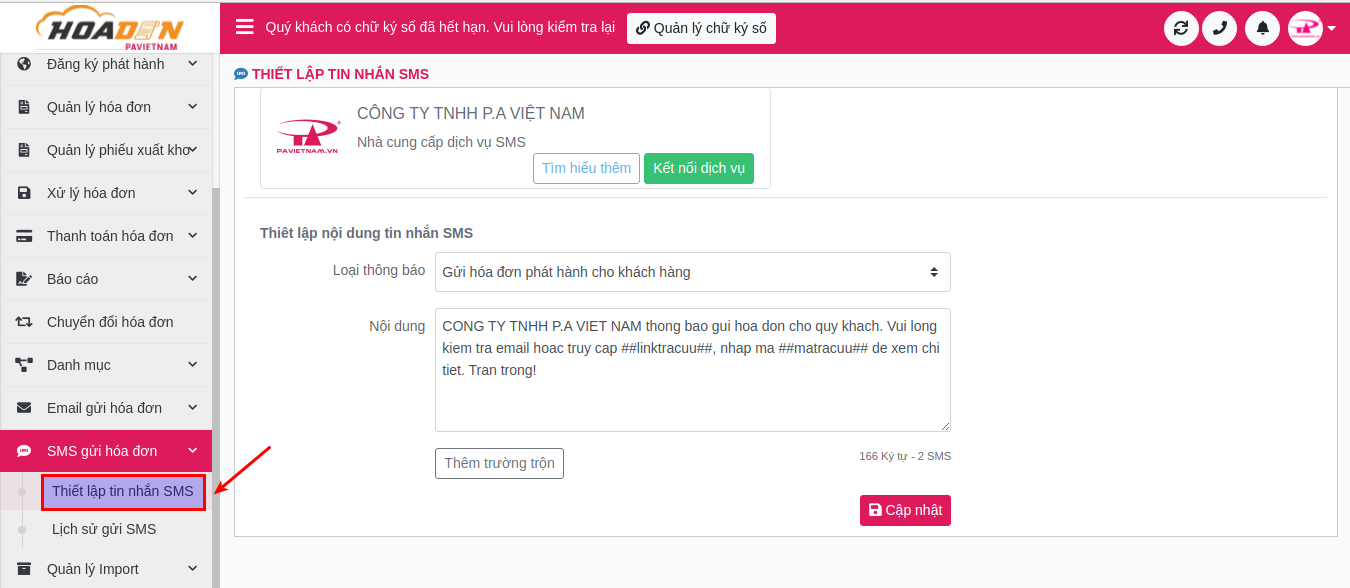
Task: Click card icon beside Thanh toán hóa đơn
Action: tap(24, 236)
